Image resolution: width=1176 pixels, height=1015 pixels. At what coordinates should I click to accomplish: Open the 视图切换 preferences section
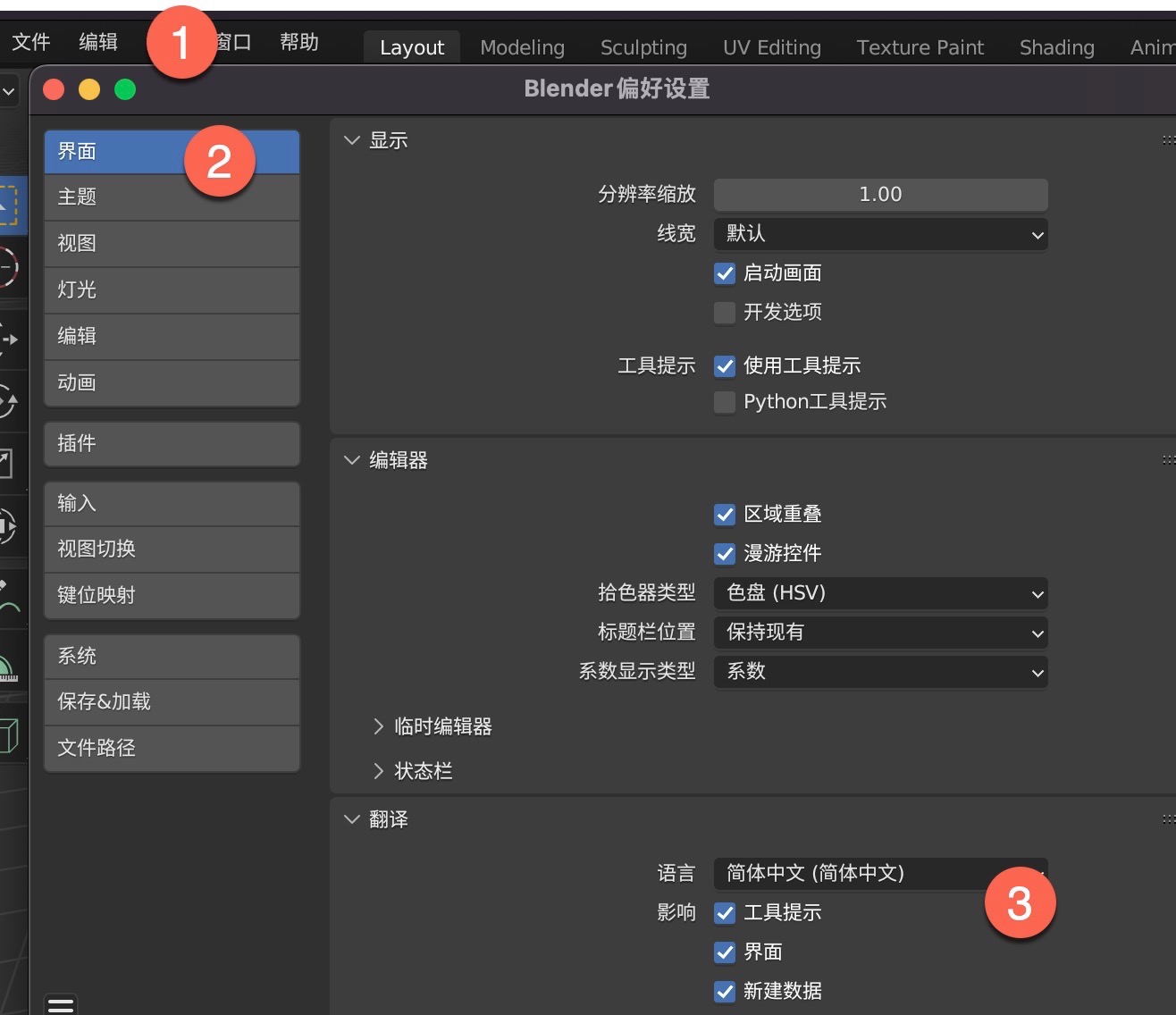coord(172,549)
